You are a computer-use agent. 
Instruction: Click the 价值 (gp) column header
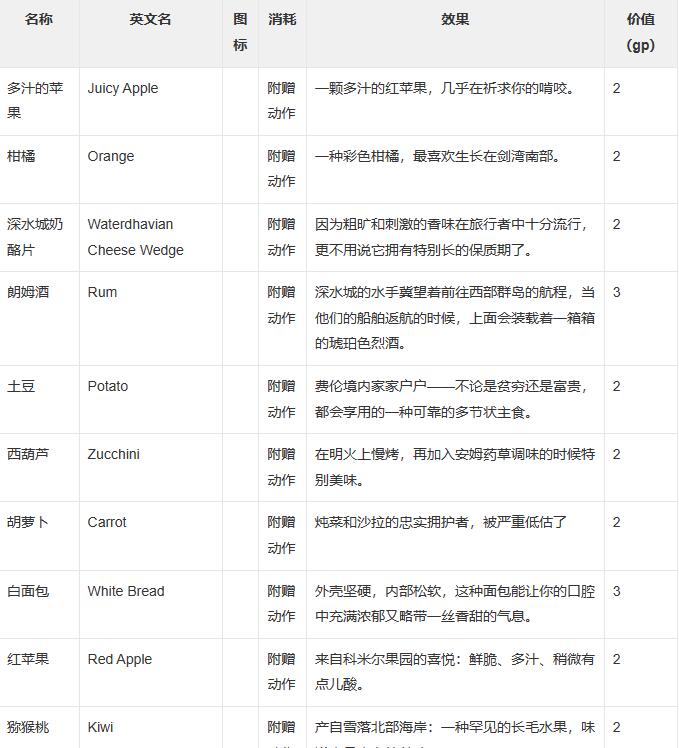[x=641, y=32]
